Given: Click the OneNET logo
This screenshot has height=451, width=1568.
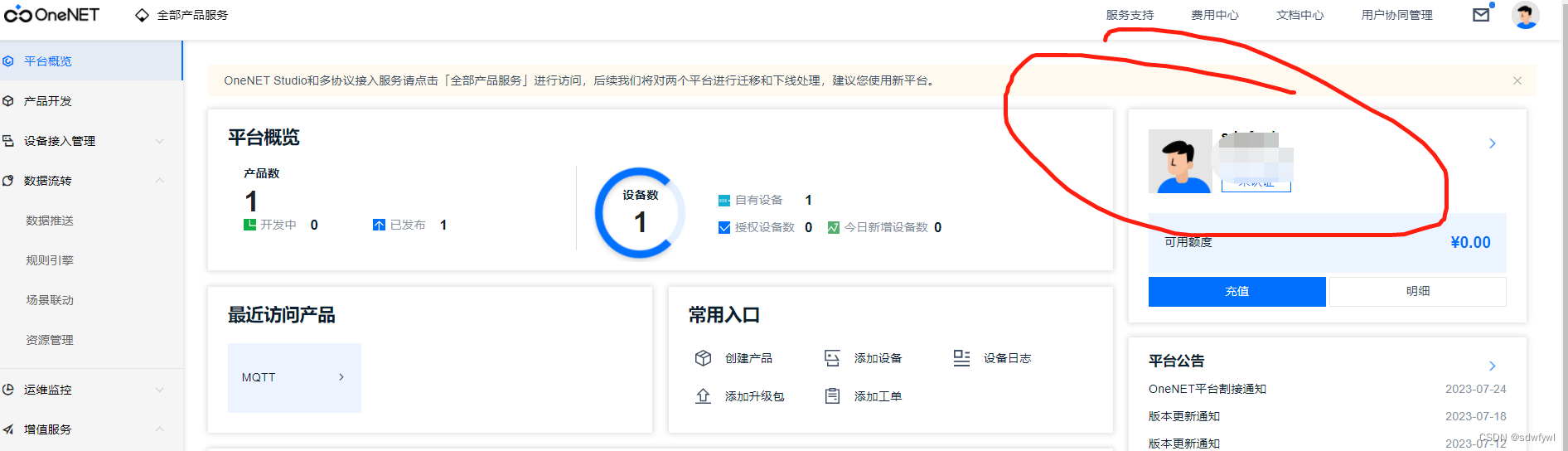Looking at the screenshot, I should (51, 15).
